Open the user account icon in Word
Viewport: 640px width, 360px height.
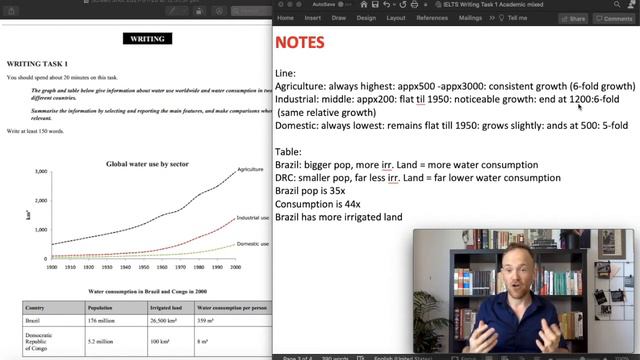631,4
